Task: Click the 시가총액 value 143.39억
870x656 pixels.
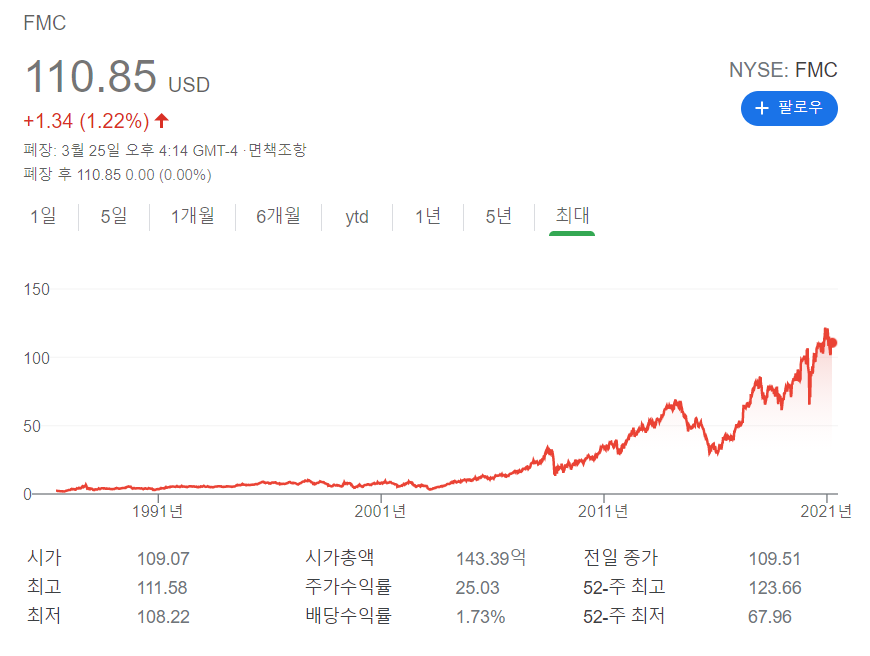Action: [x=490, y=558]
